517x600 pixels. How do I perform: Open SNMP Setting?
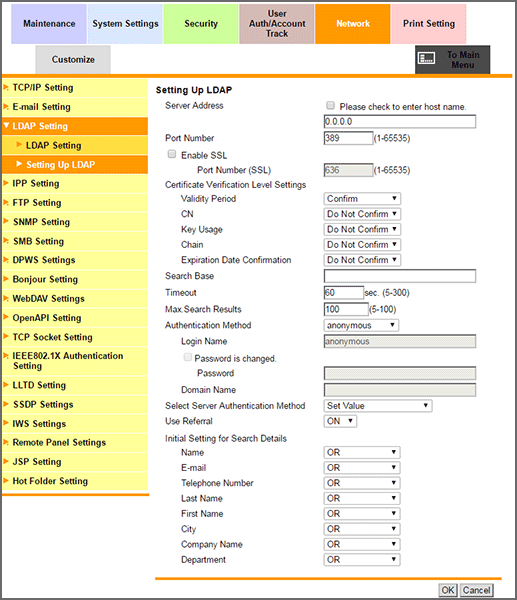(x=75, y=222)
